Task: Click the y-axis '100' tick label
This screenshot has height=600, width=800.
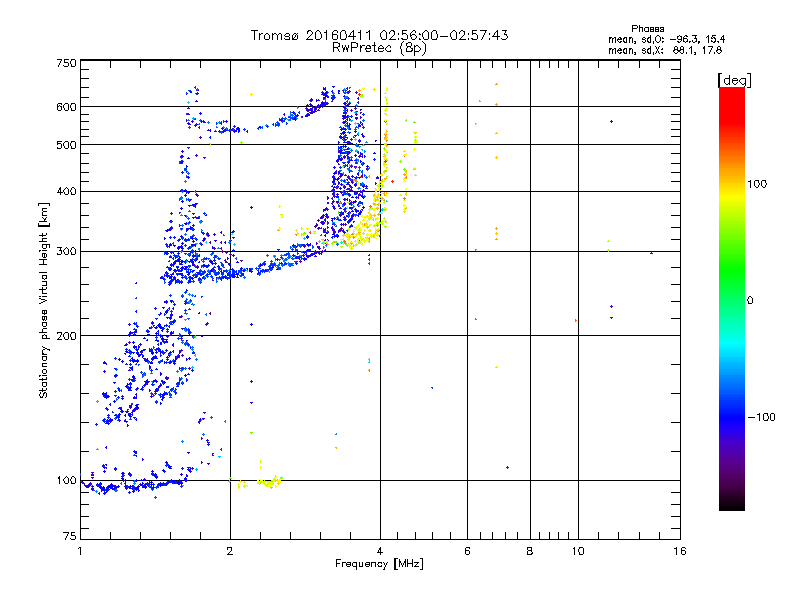Action: pos(66,481)
